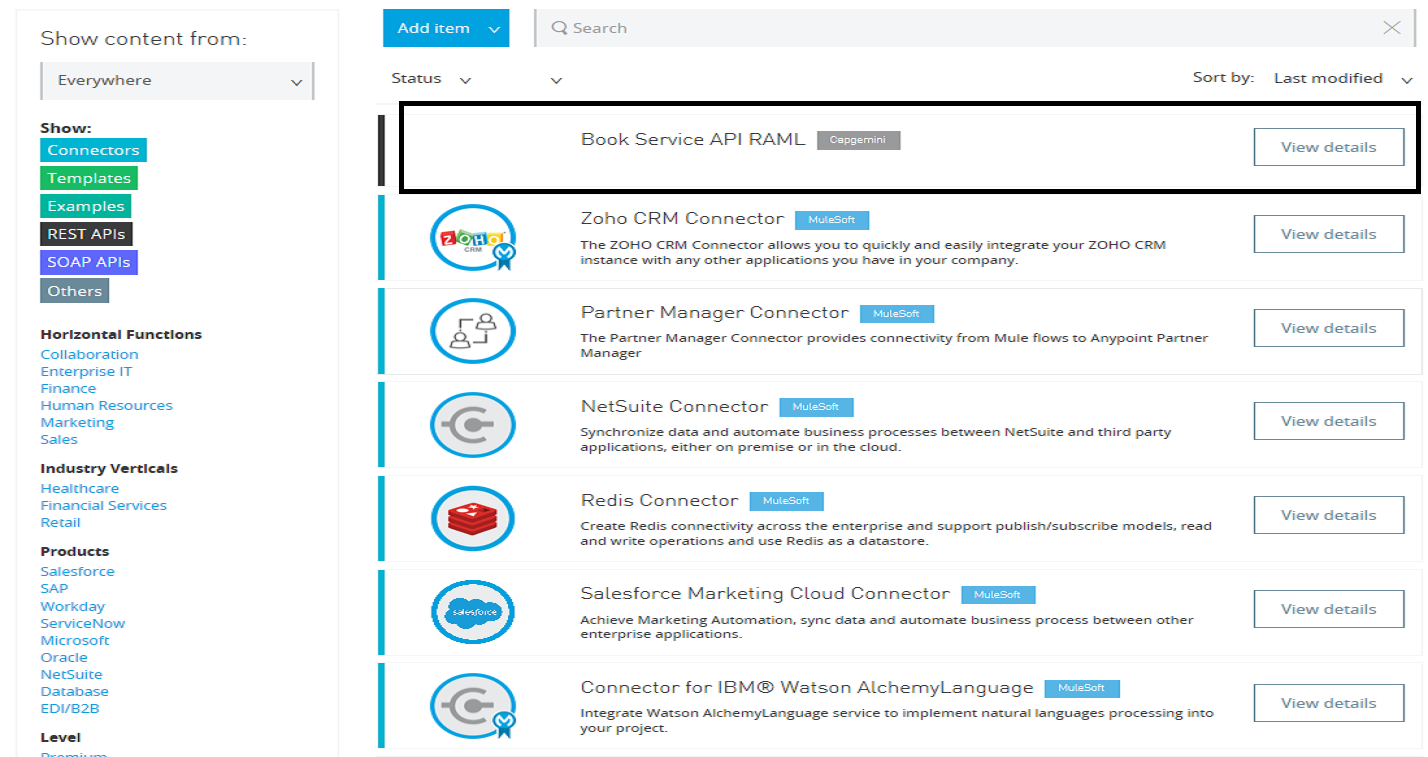Click the NetSuite Connector icon
The image size is (1428, 757).
pyautogui.click(x=472, y=424)
